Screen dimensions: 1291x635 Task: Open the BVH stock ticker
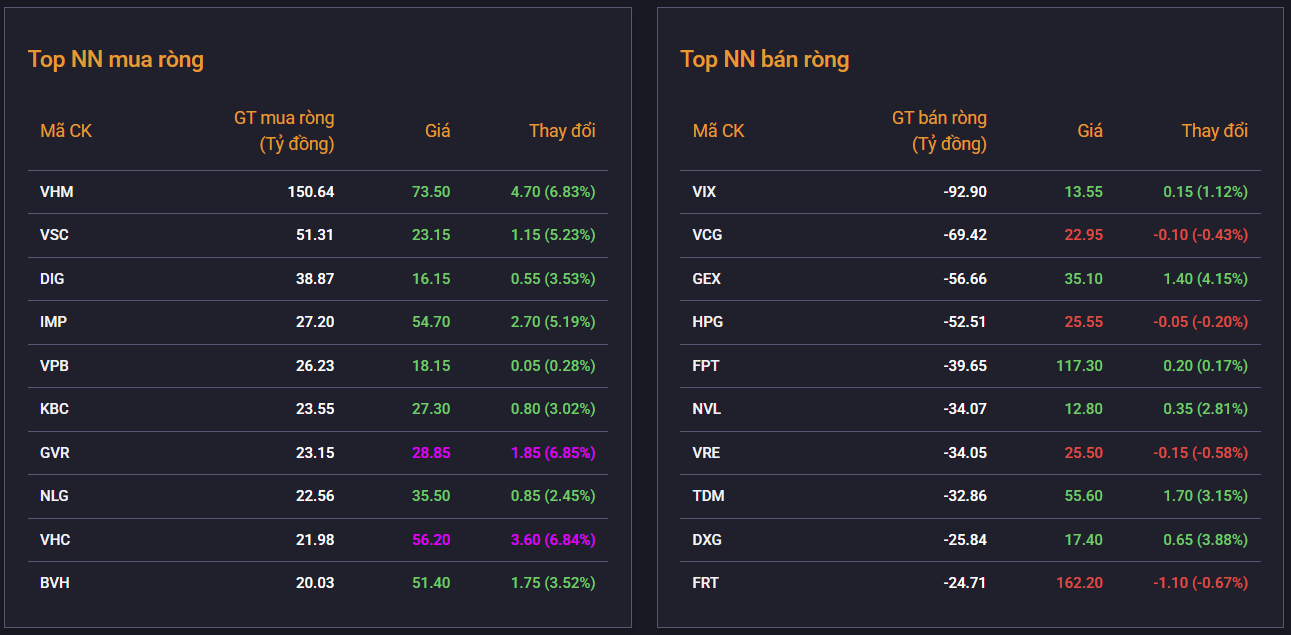(x=55, y=583)
